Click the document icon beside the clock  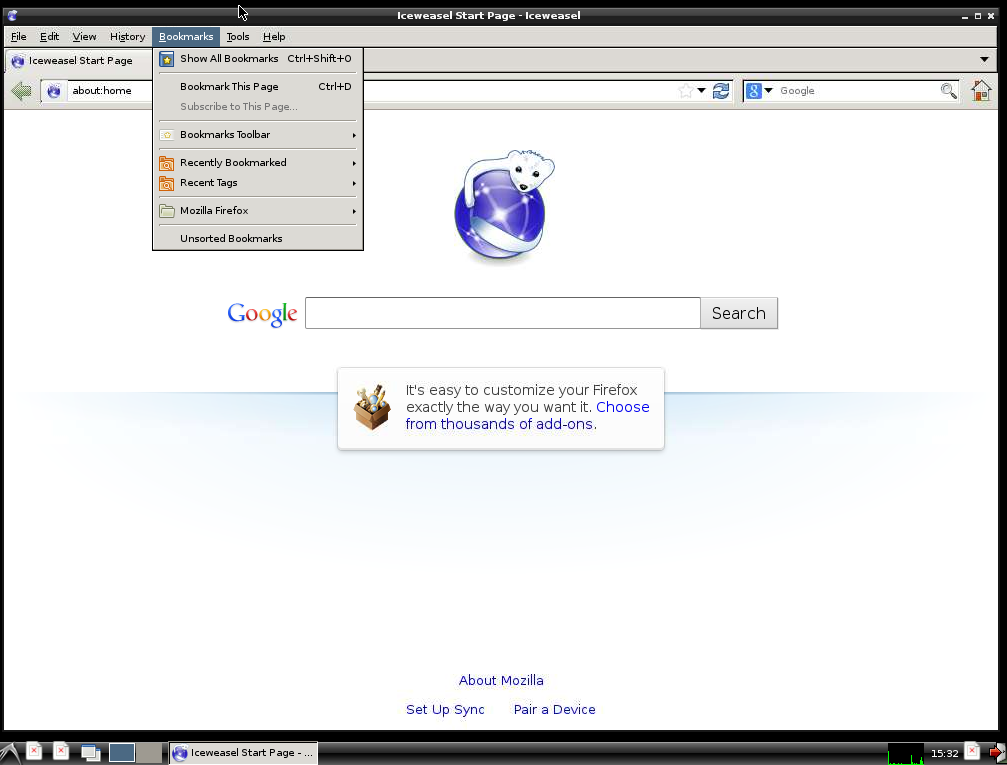tap(972, 751)
